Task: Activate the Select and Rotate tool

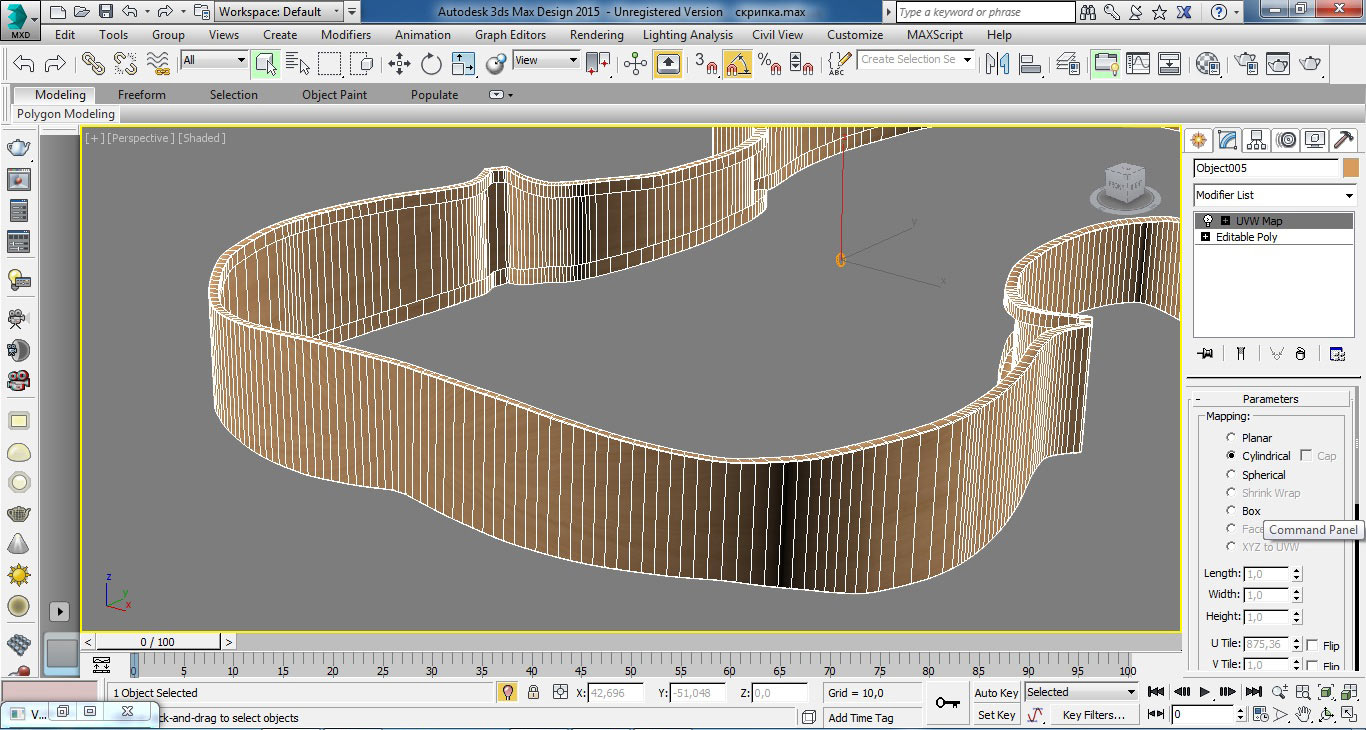Action: [431, 64]
